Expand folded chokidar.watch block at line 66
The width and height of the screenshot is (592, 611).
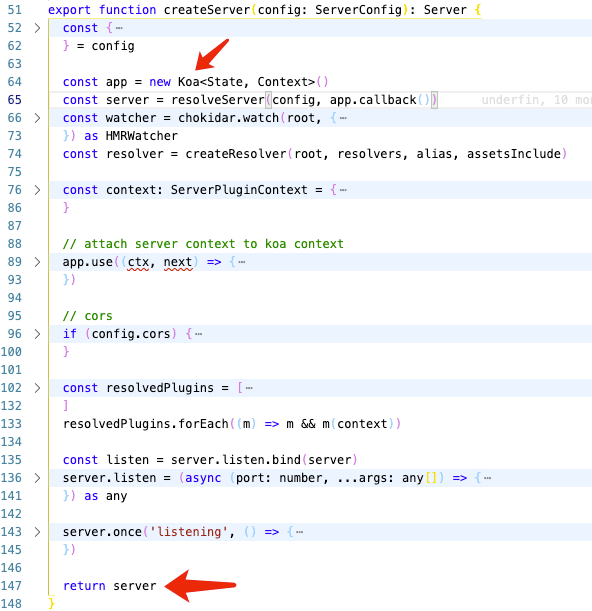[37, 118]
